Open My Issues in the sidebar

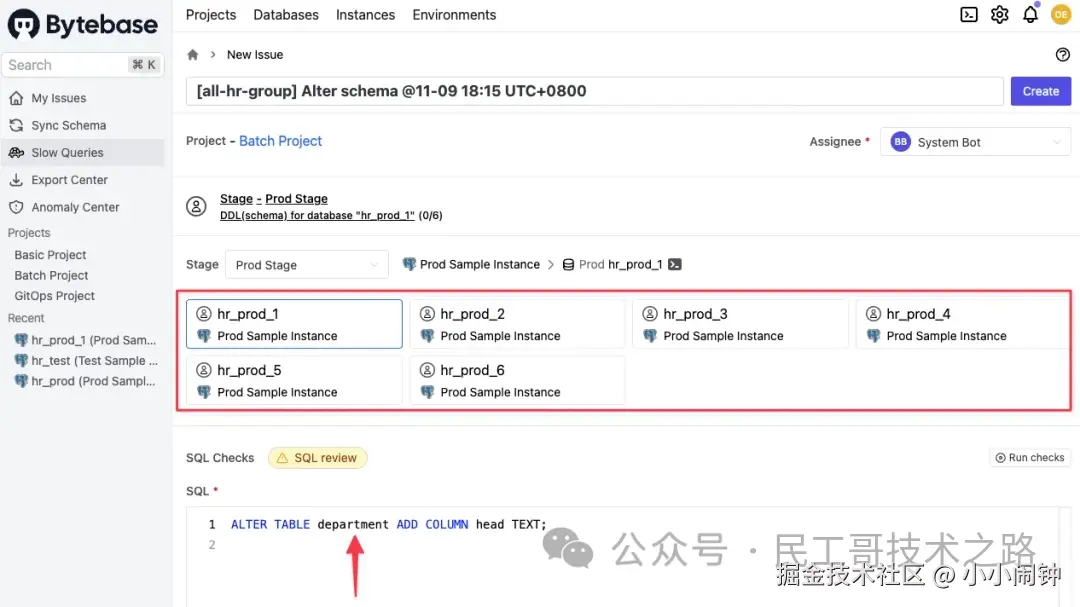click(83, 99)
